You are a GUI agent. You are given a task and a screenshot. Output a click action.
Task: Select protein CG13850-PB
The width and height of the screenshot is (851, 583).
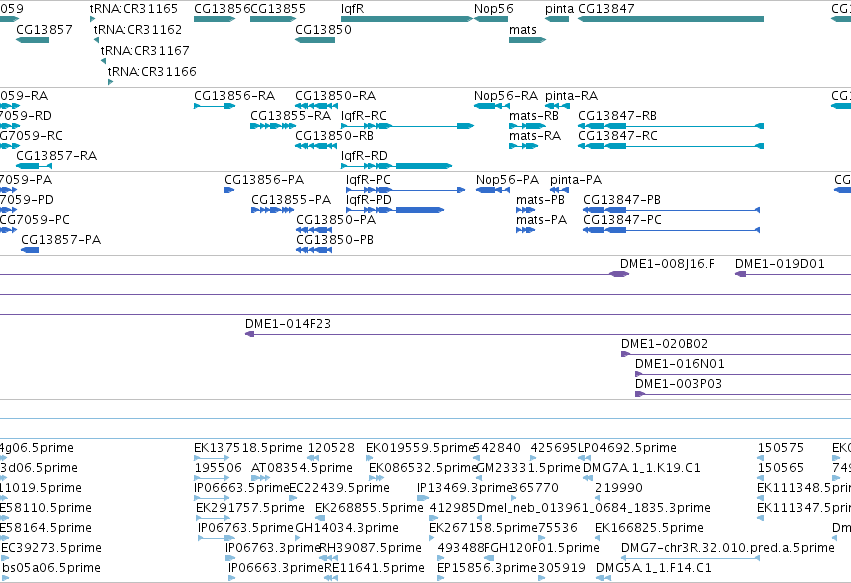click(x=314, y=250)
